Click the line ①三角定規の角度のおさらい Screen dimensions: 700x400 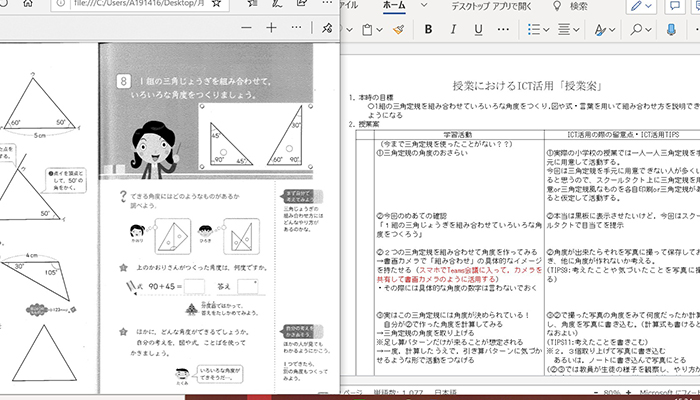tap(422, 153)
